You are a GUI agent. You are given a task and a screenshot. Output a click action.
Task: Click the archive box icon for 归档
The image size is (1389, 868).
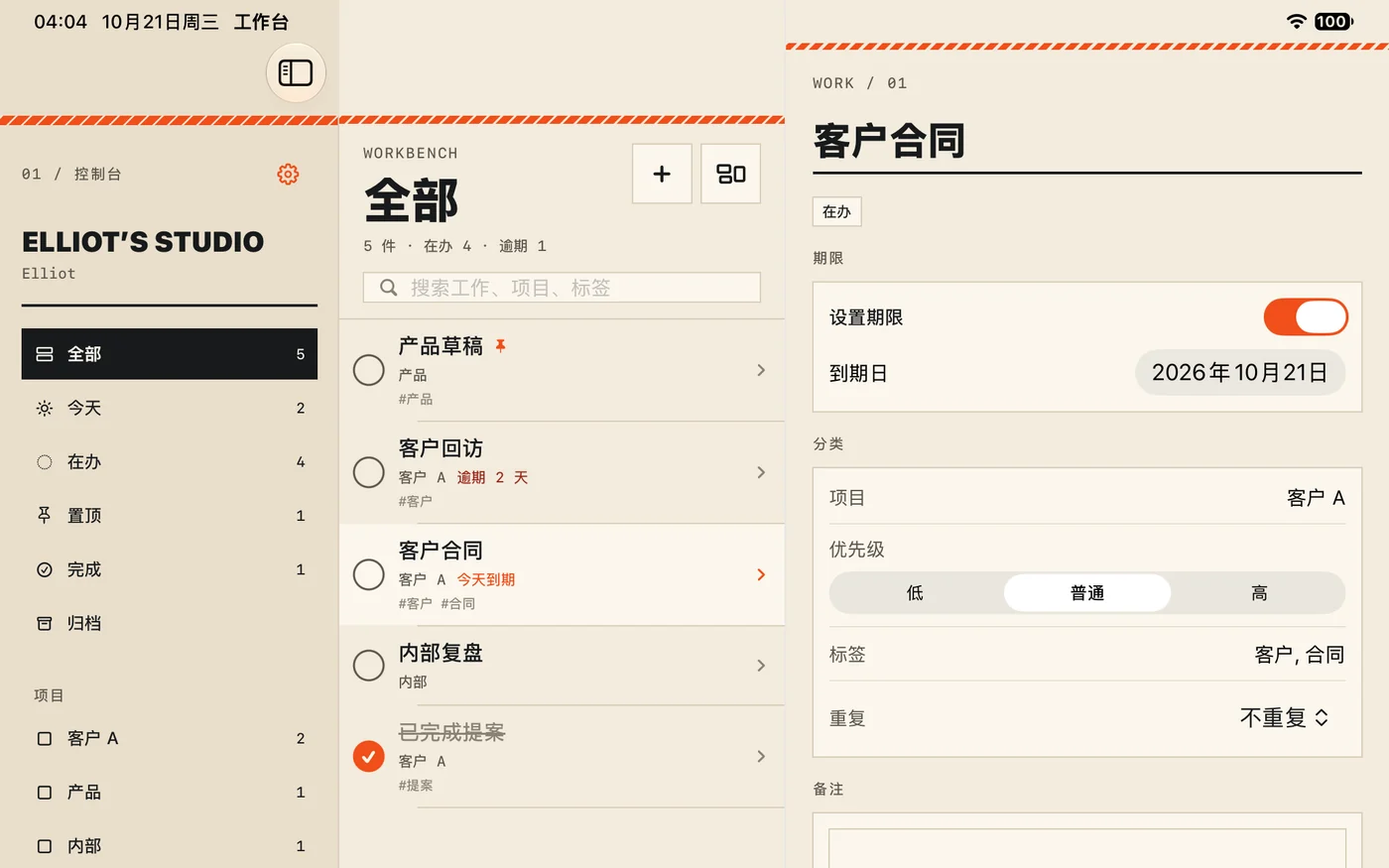[45, 623]
